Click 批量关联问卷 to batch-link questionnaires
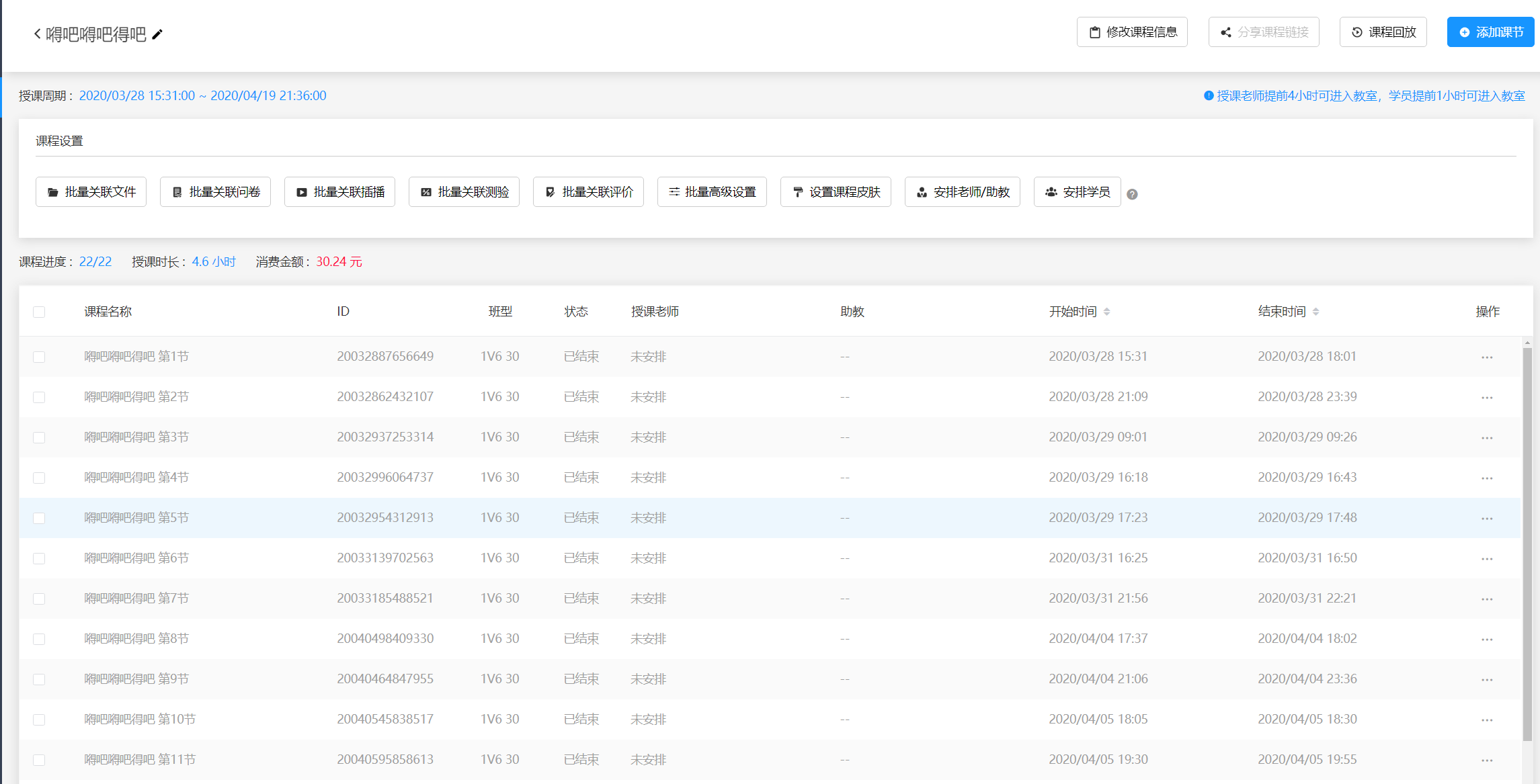 pyautogui.click(x=215, y=192)
